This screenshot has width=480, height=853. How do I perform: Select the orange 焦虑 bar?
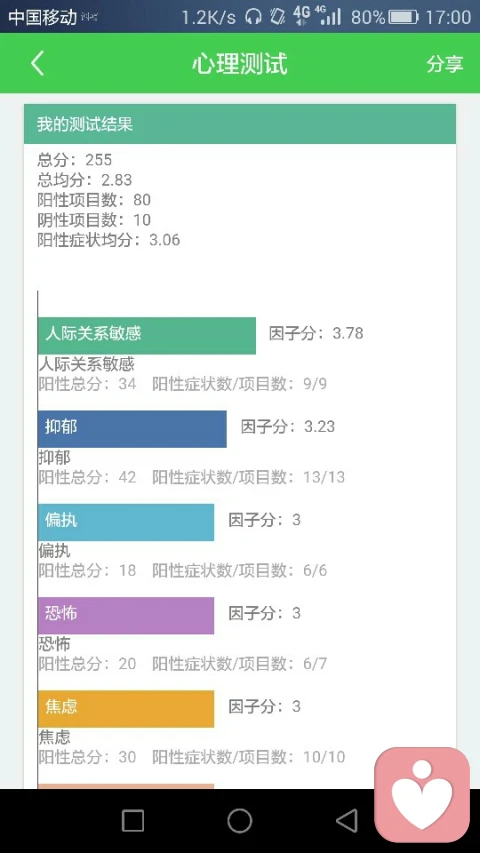click(126, 709)
